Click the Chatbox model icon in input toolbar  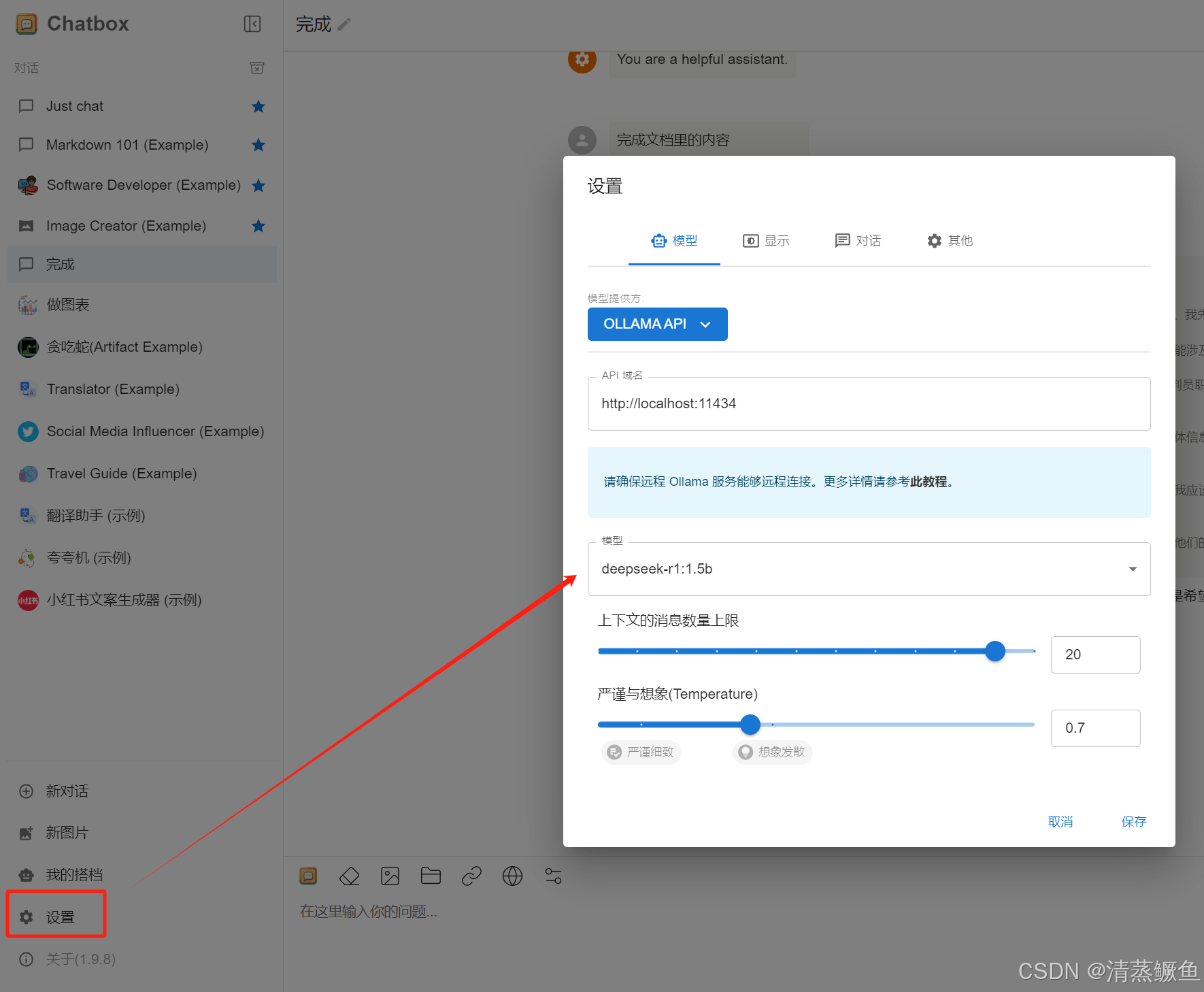308,876
